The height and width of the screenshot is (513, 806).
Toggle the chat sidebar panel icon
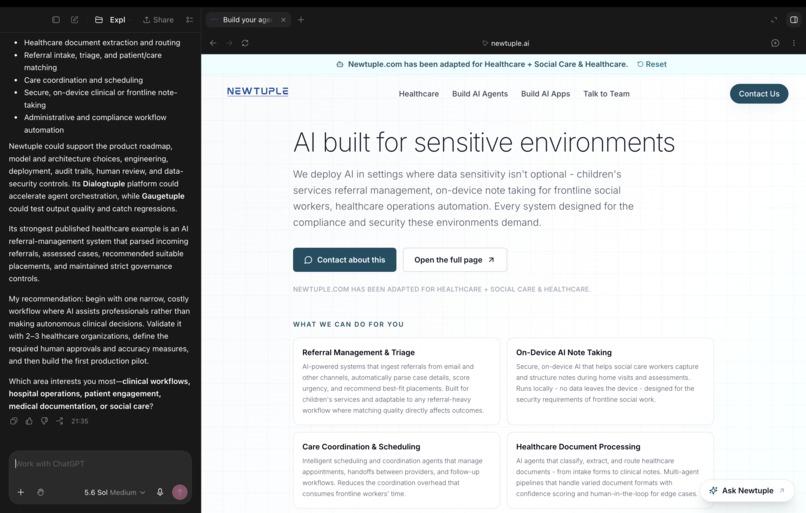point(56,20)
